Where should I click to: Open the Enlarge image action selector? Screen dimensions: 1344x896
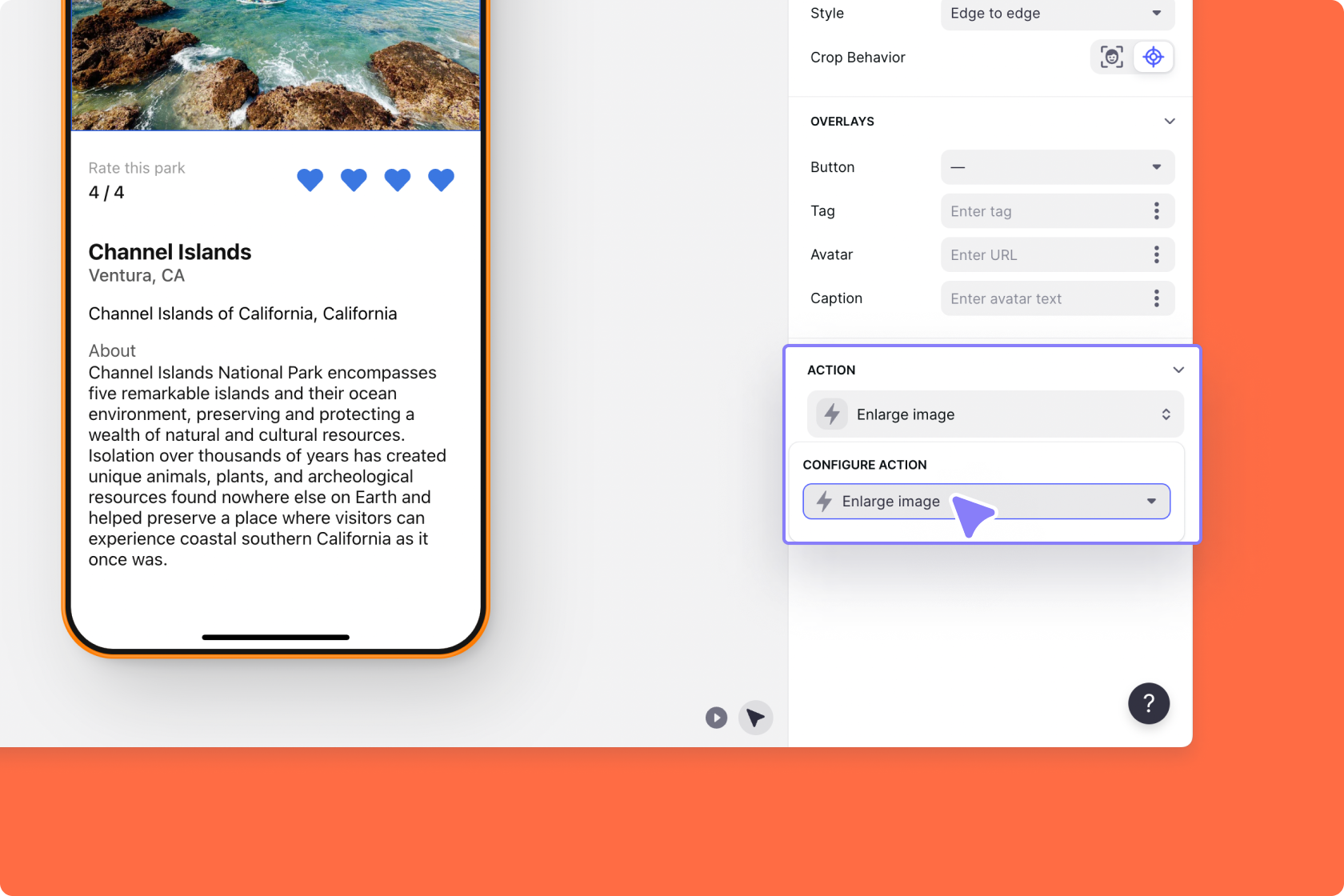coord(994,414)
